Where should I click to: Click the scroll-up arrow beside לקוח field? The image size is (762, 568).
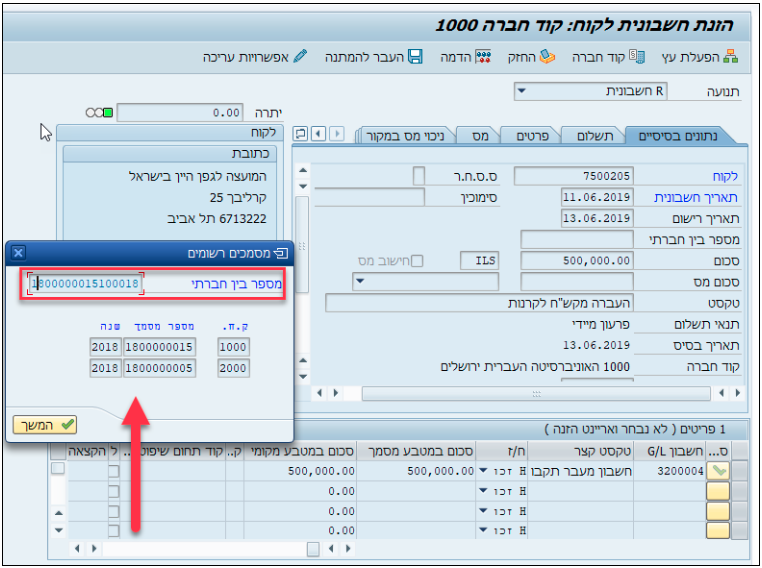303,171
